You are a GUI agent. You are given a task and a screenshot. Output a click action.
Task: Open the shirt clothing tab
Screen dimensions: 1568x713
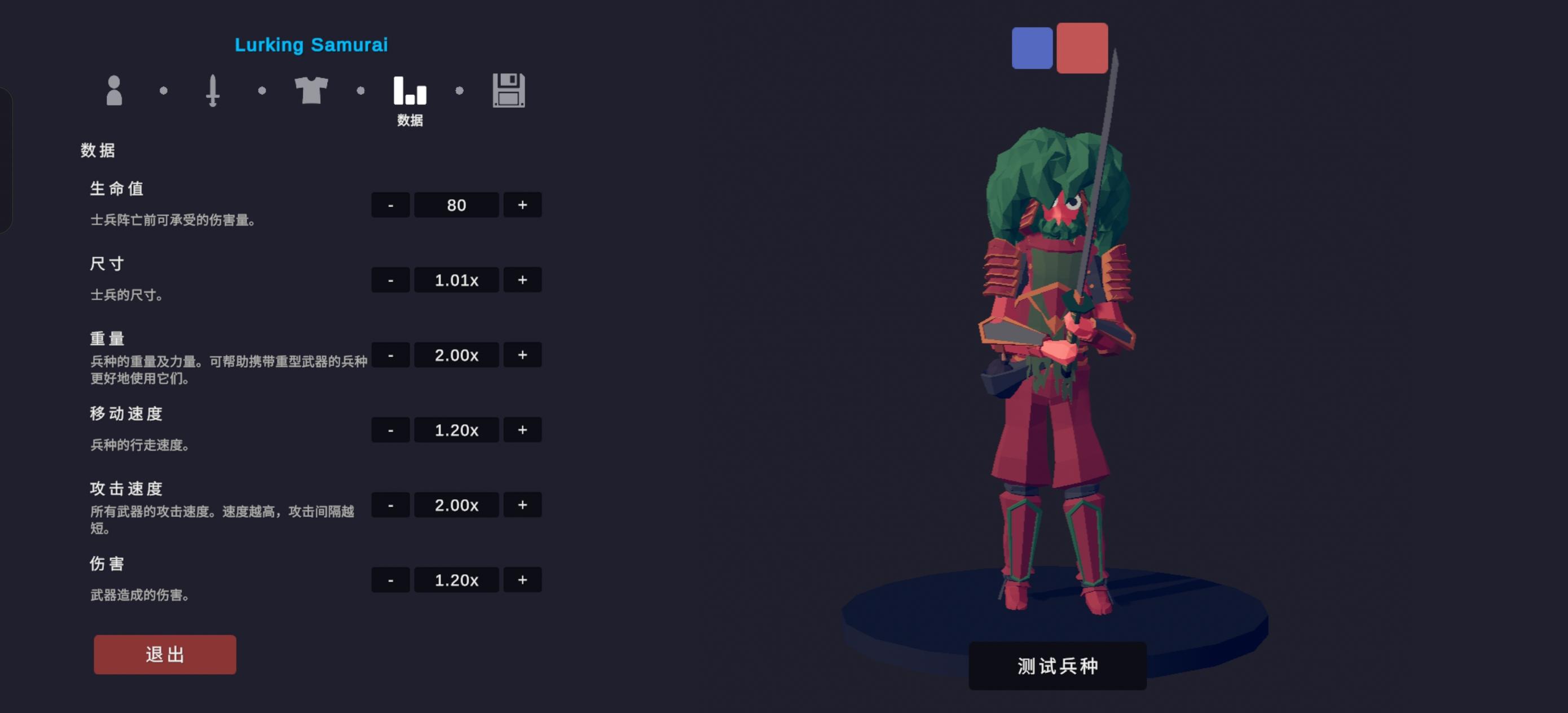(x=311, y=90)
